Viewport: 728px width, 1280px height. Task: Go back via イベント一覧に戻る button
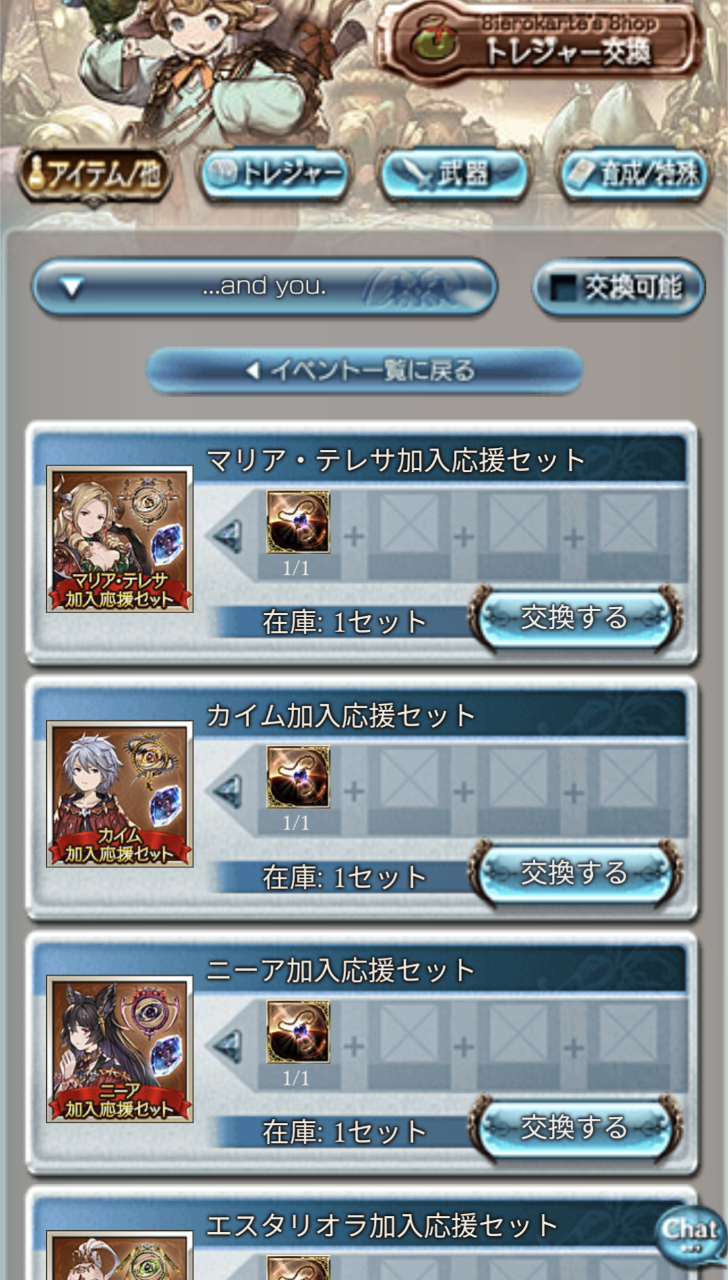pos(364,371)
